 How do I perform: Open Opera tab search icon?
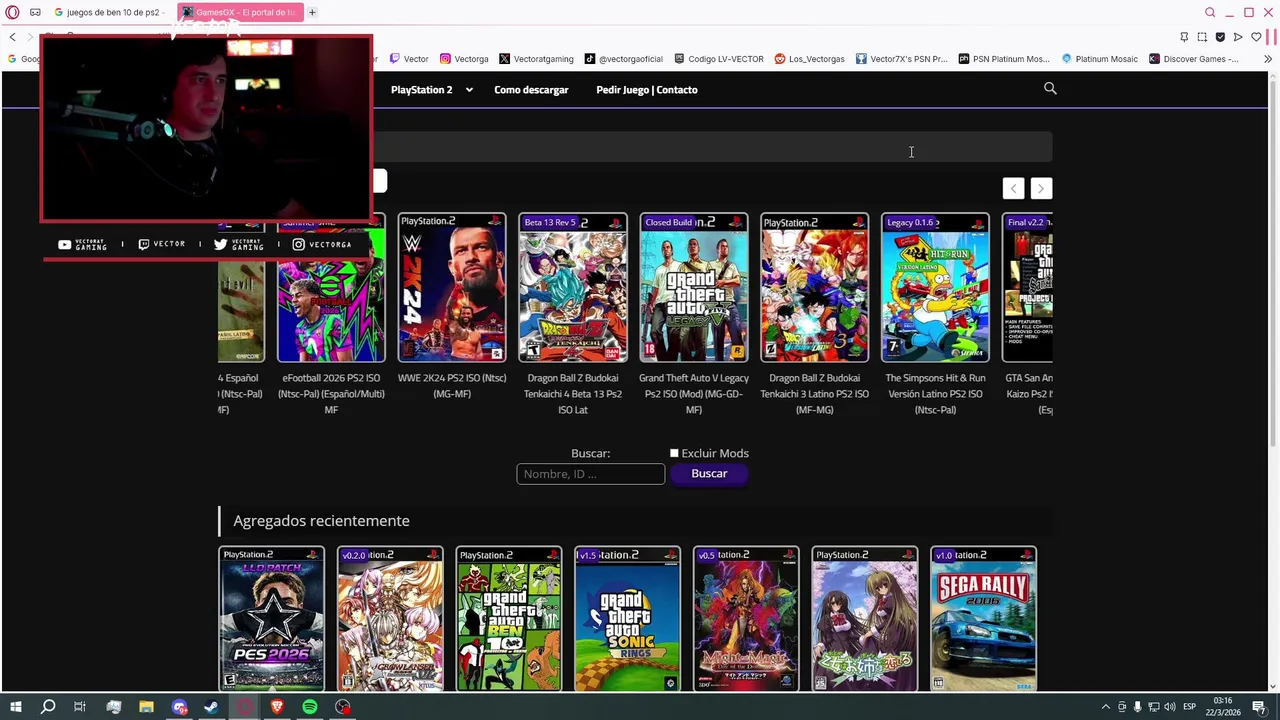pos(1210,12)
